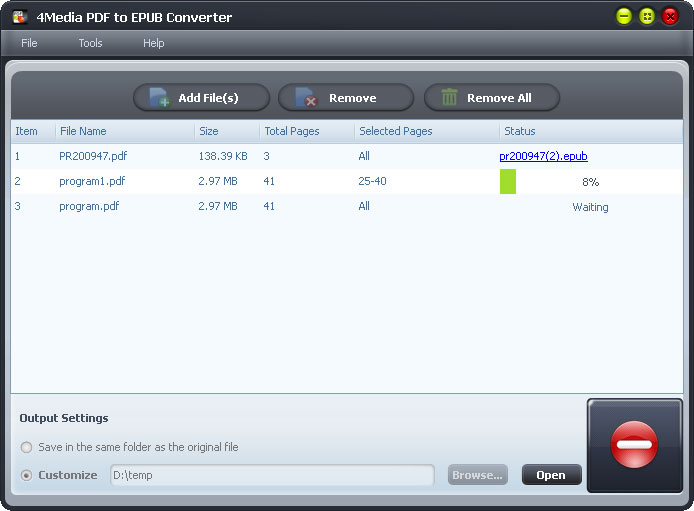
Task: Click the green trash bin icon
Action: coord(449,97)
